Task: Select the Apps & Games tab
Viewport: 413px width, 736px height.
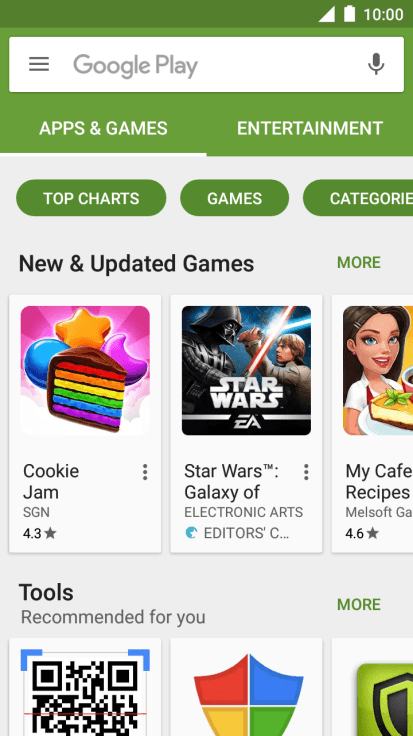Action: pos(103,129)
